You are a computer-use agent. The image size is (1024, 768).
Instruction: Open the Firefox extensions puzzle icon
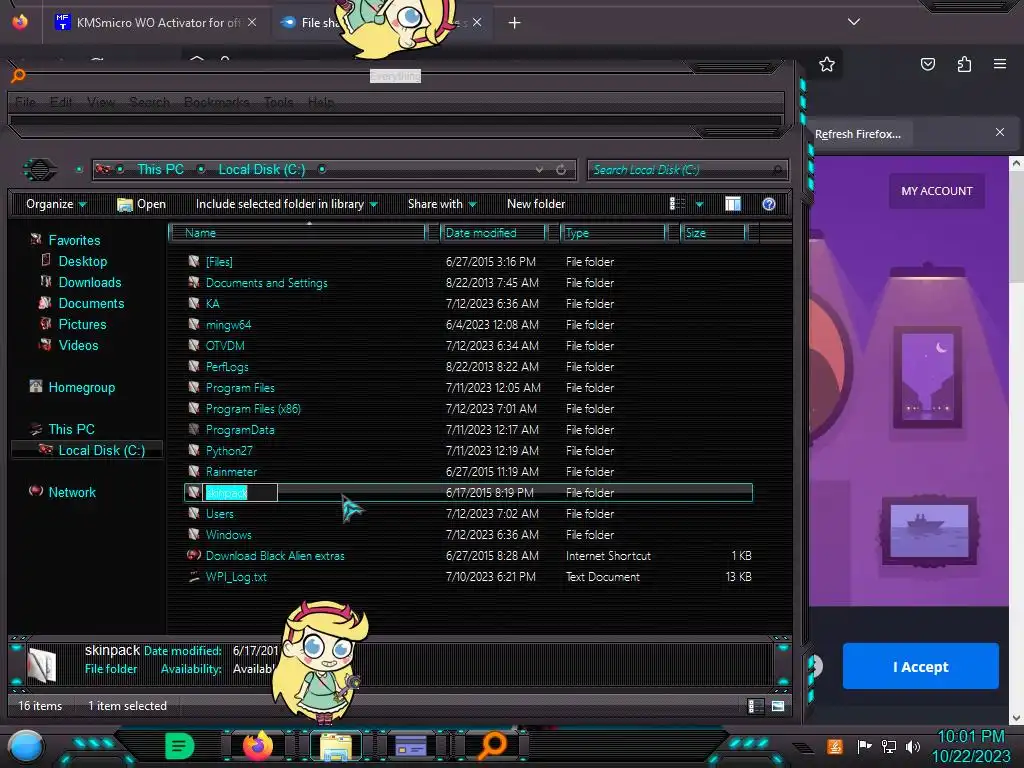964,64
